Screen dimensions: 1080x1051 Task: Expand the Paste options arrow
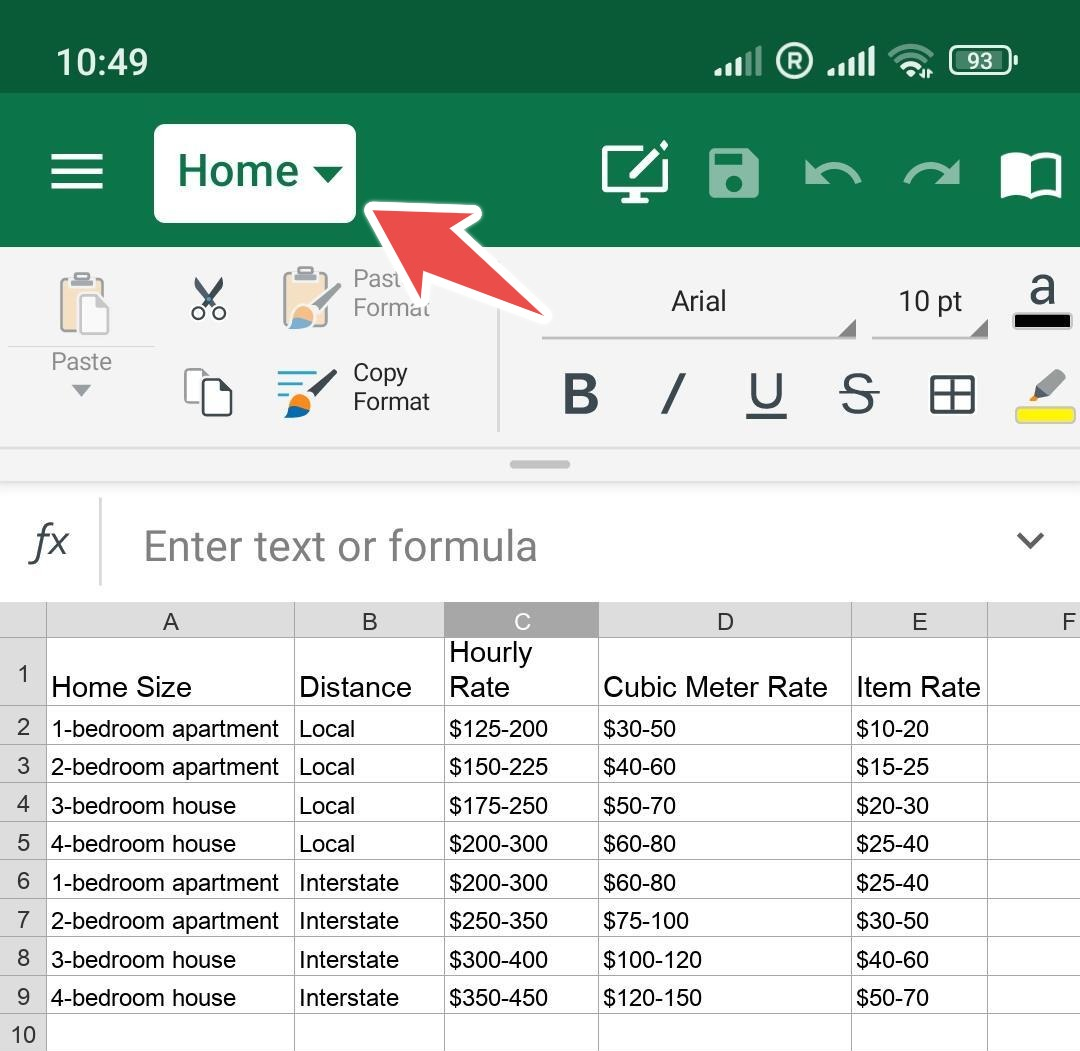coord(81,391)
